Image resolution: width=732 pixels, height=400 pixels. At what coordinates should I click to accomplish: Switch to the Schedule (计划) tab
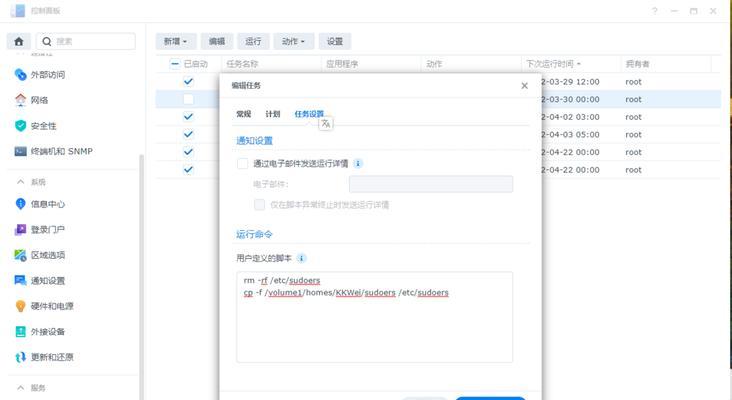[x=273, y=114]
